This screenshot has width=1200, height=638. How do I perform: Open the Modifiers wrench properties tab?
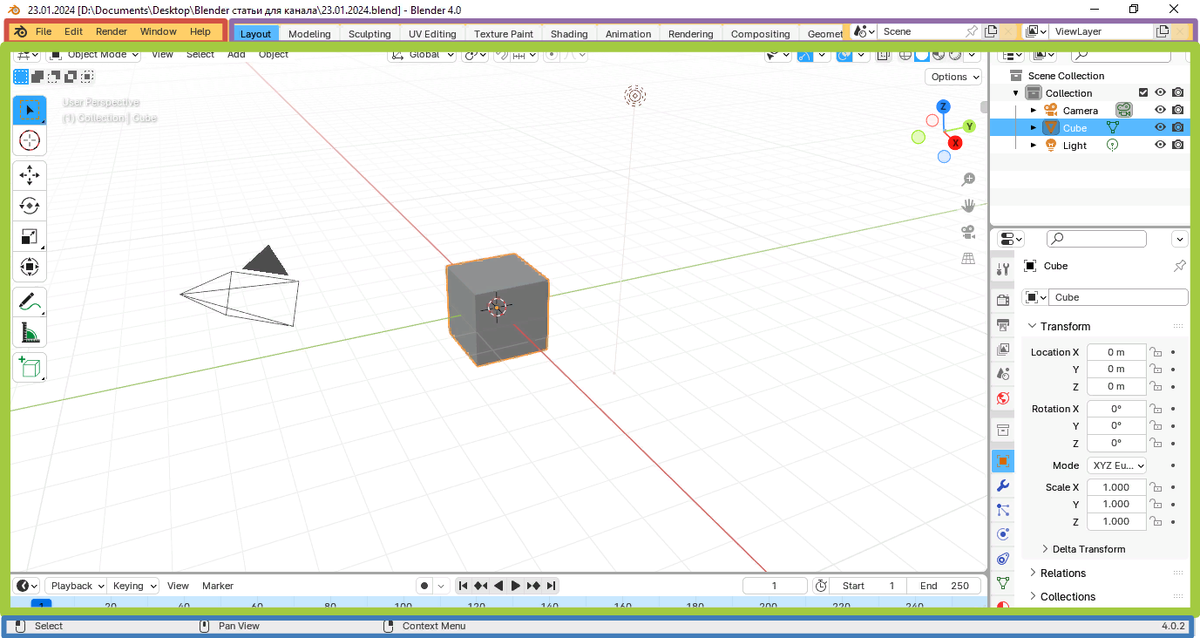point(1003,485)
